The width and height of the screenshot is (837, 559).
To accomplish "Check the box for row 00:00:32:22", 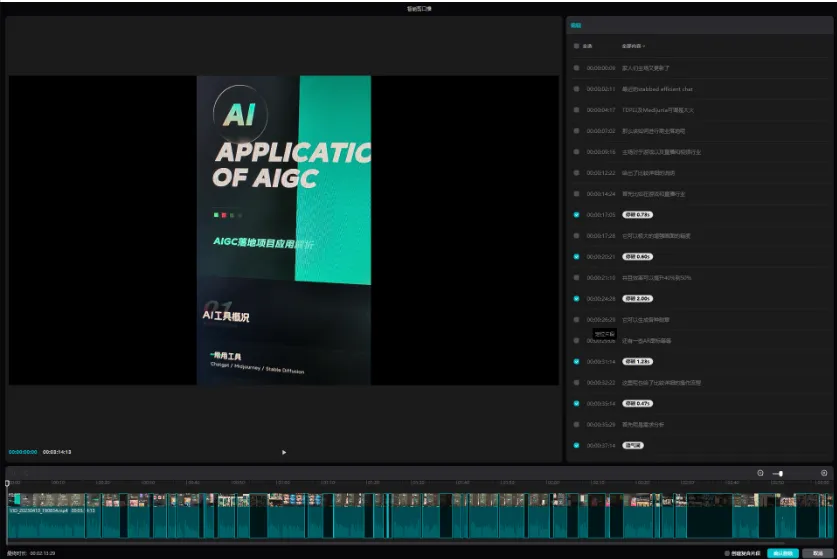I will coord(576,382).
